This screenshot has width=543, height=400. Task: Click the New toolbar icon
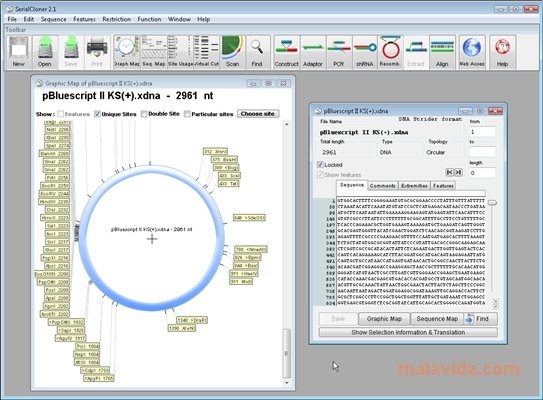coord(18,52)
